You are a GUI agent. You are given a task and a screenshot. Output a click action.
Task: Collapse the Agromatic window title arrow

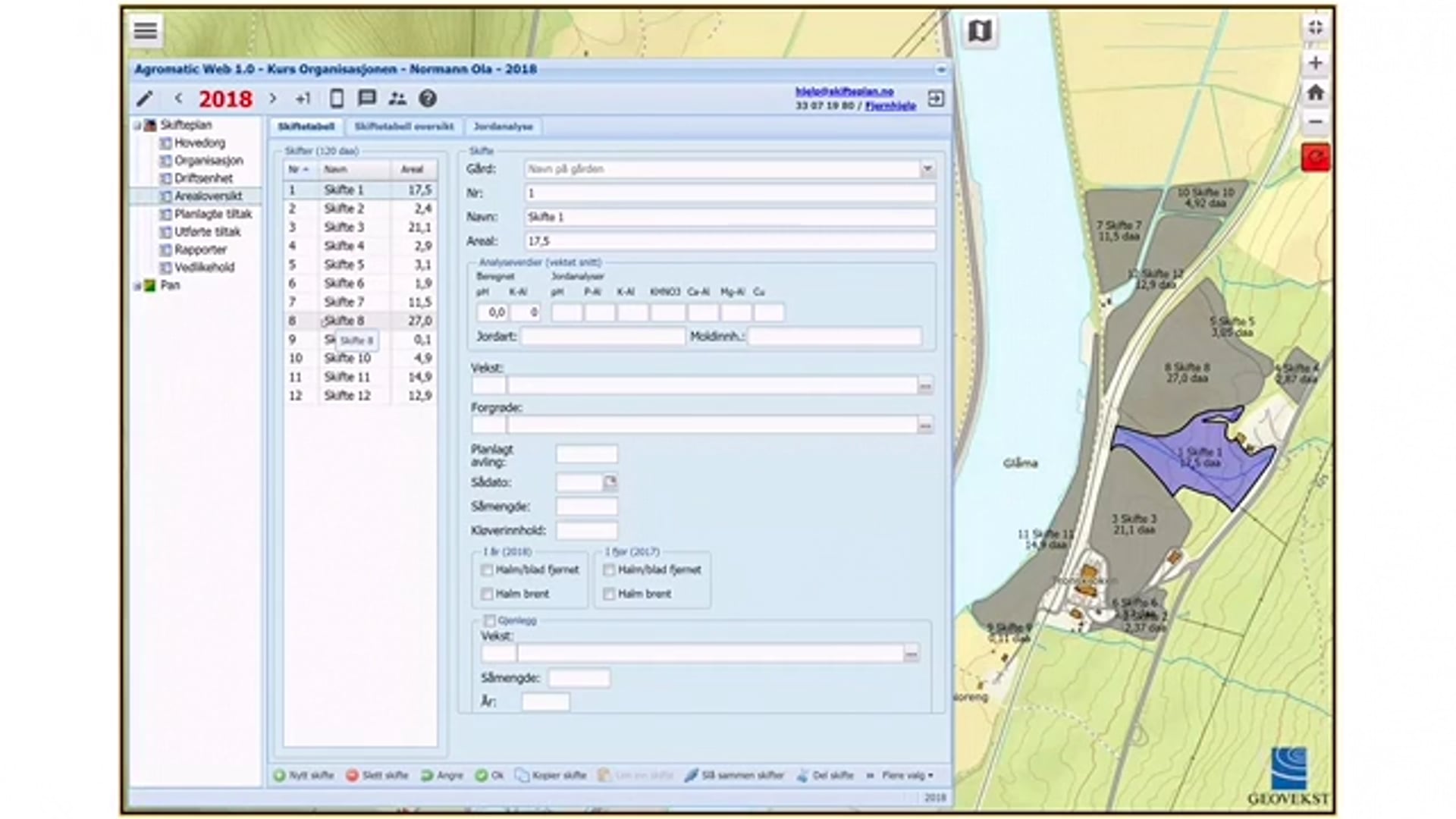(x=941, y=69)
